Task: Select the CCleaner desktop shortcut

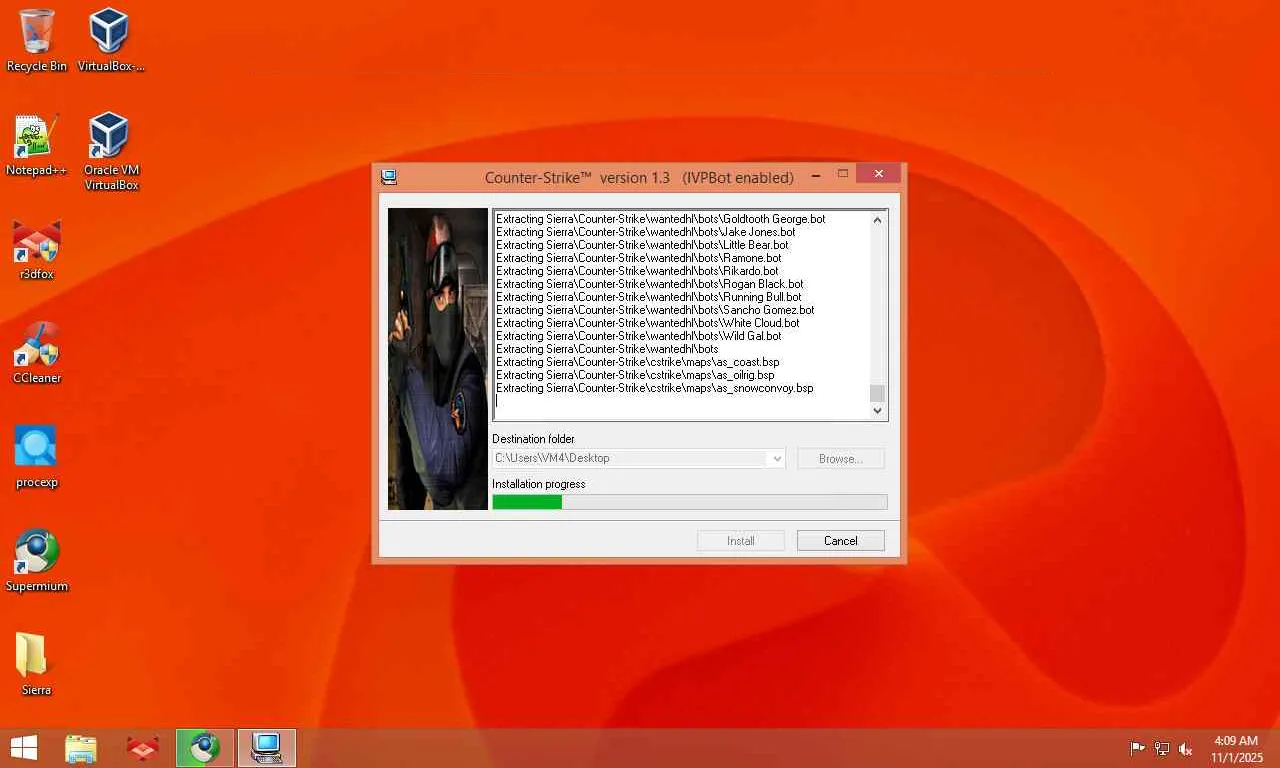Action: click(x=37, y=353)
